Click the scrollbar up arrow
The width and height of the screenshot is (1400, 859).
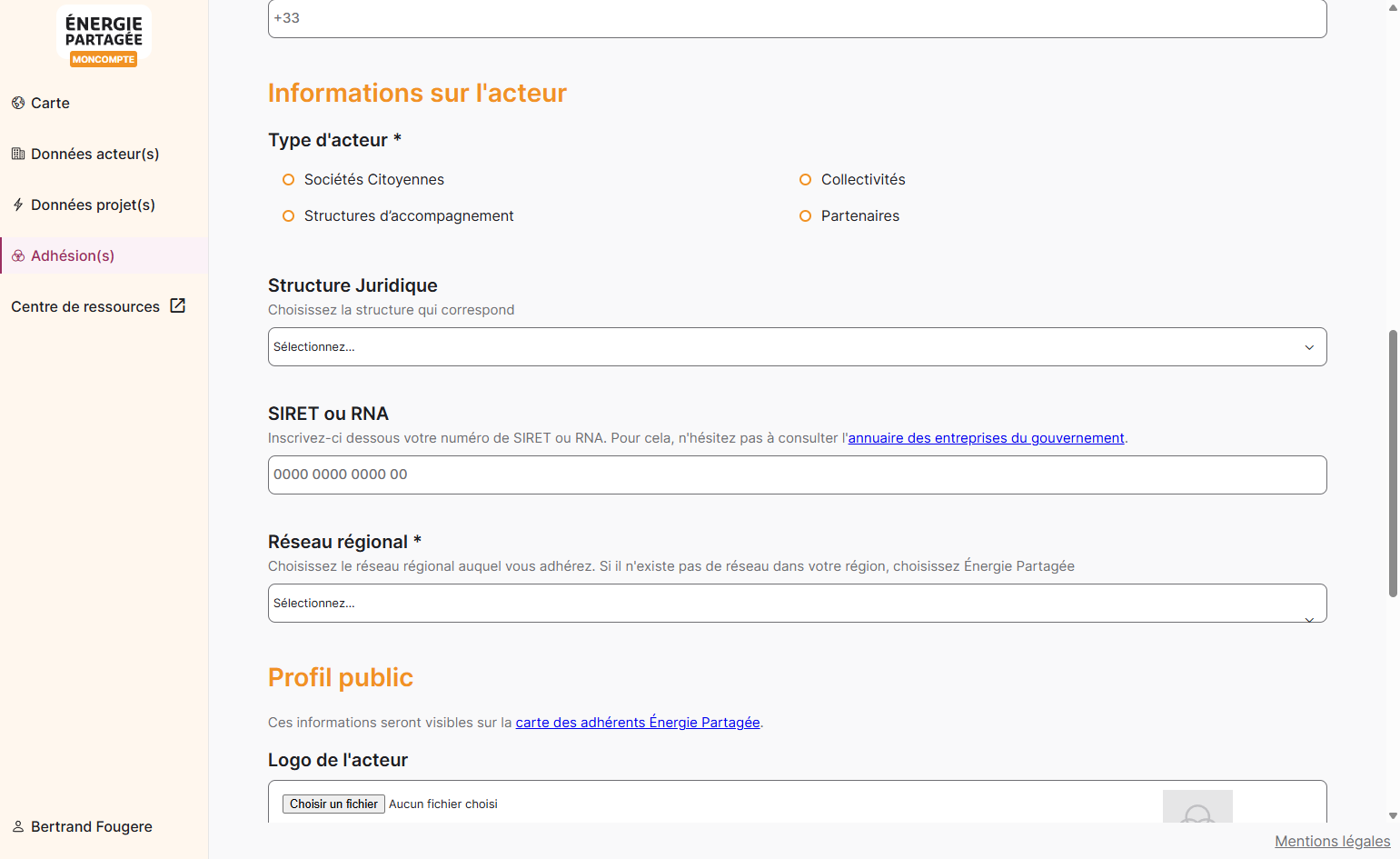coord(1393,7)
